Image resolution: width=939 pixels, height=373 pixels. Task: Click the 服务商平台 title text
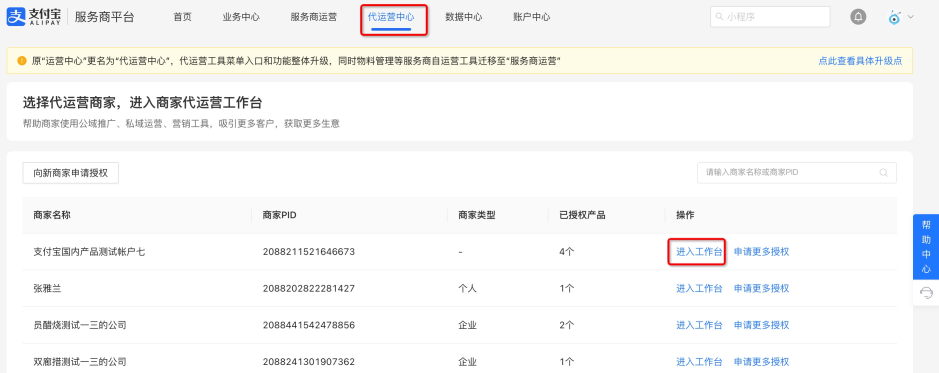pyautogui.click(x=104, y=17)
